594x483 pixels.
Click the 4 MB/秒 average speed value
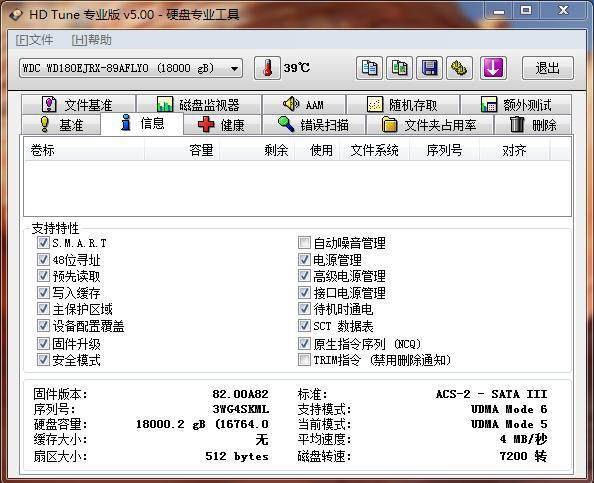523,439
